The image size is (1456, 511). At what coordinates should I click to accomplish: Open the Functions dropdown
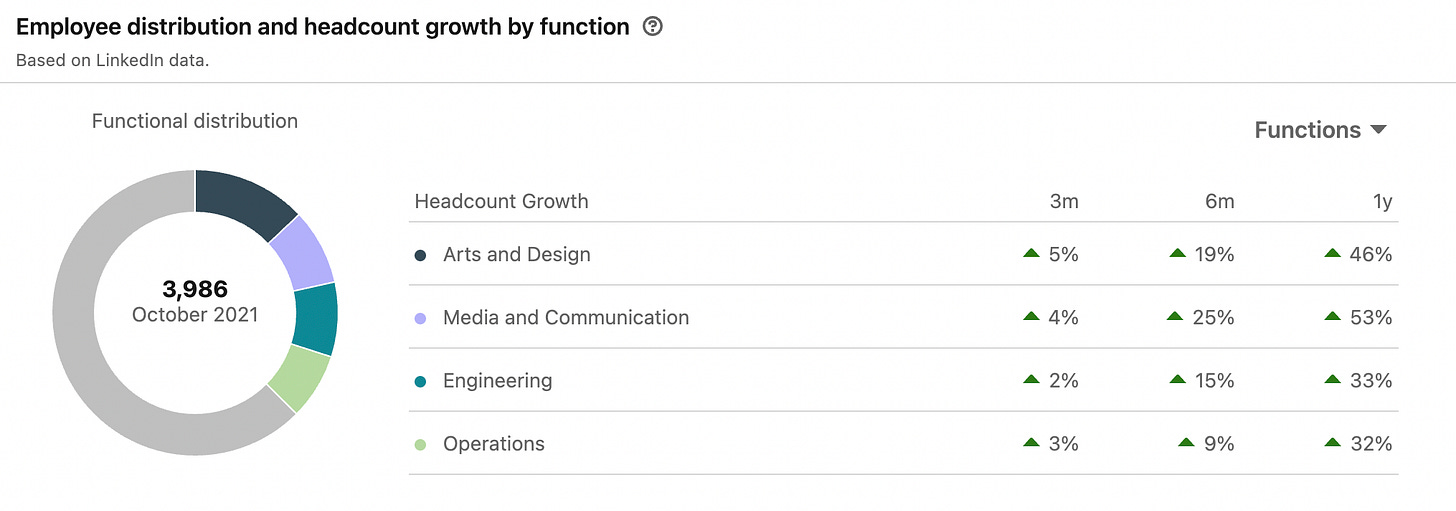point(1320,130)
